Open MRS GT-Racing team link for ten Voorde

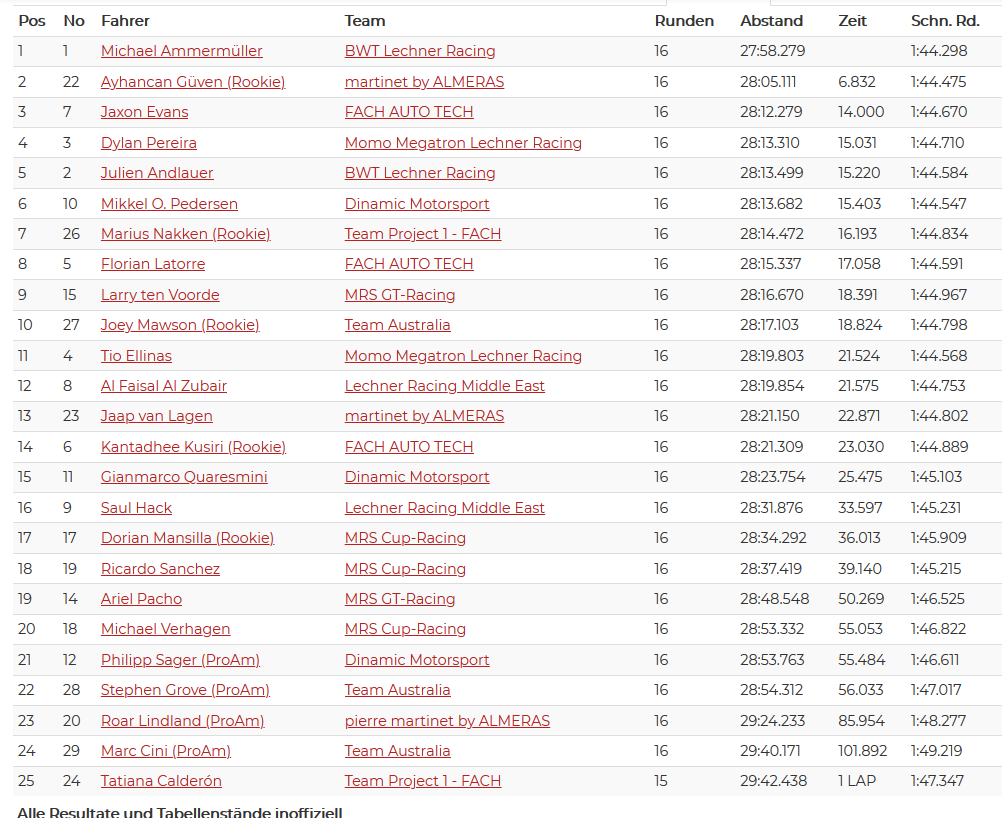400,295
